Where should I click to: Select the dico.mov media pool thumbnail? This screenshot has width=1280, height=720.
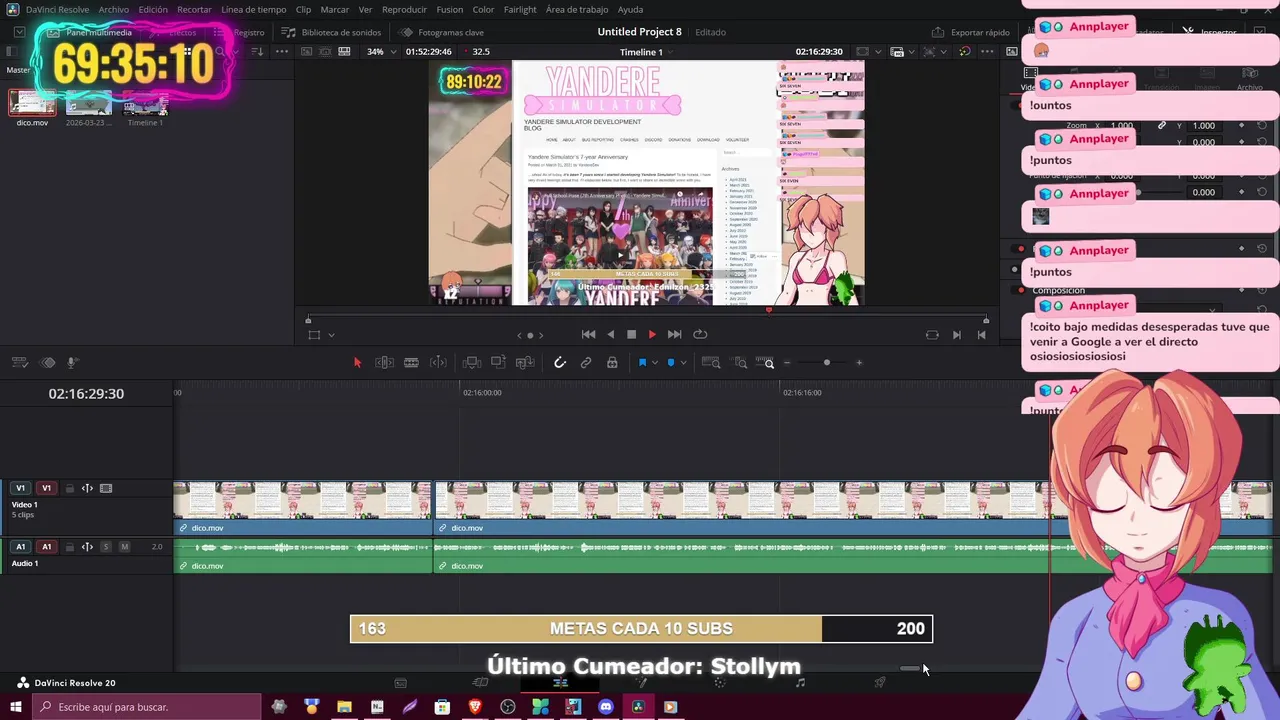(32, 104)
